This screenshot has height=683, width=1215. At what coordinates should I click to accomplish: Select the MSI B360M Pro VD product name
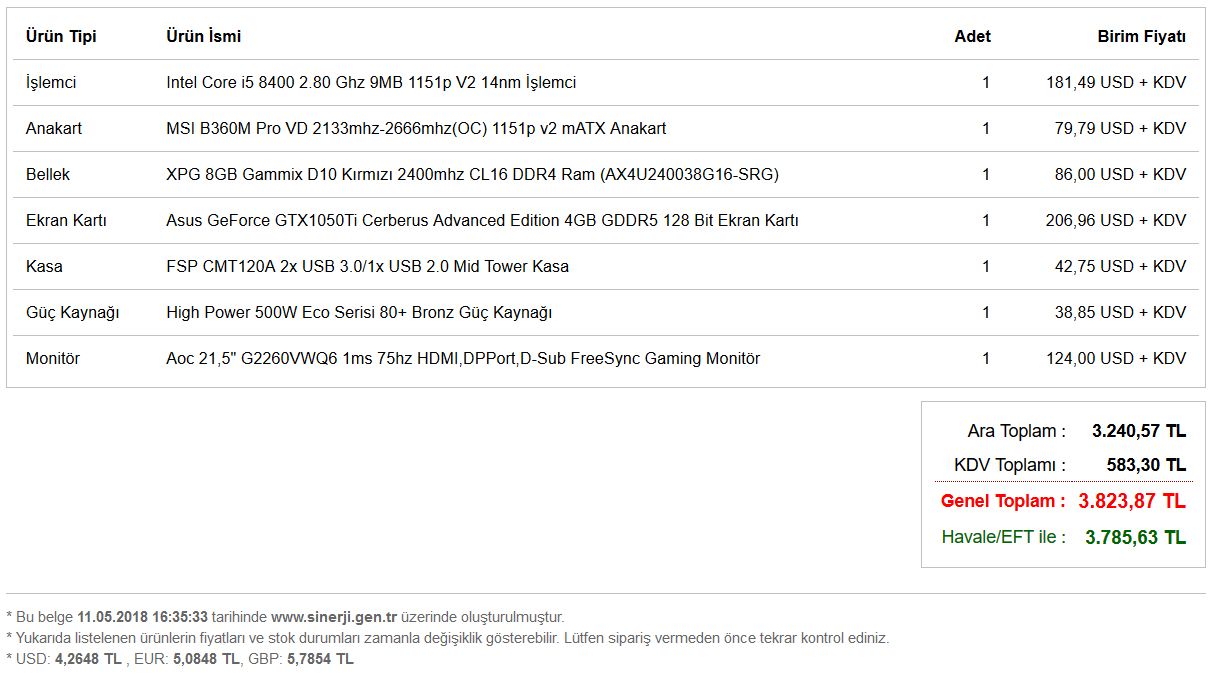(x=416, y=128)
